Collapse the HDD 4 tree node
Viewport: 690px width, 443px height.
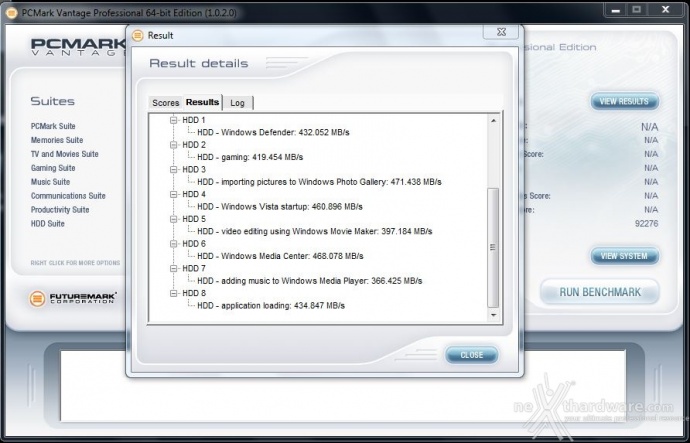coord(173,194)
